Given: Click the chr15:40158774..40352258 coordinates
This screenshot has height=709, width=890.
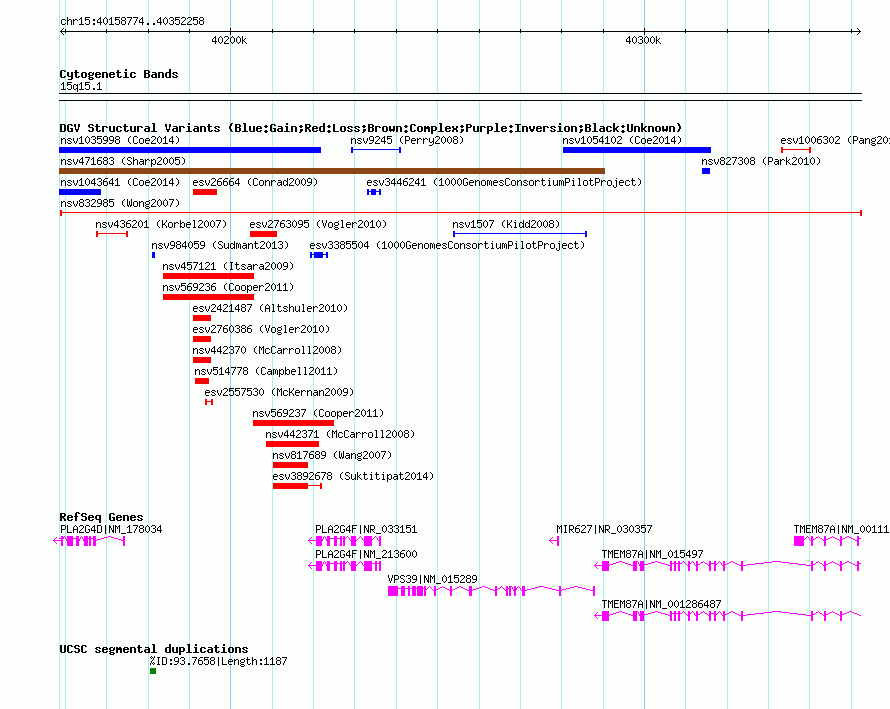Looking at the screenshot, I should (132, 22).
